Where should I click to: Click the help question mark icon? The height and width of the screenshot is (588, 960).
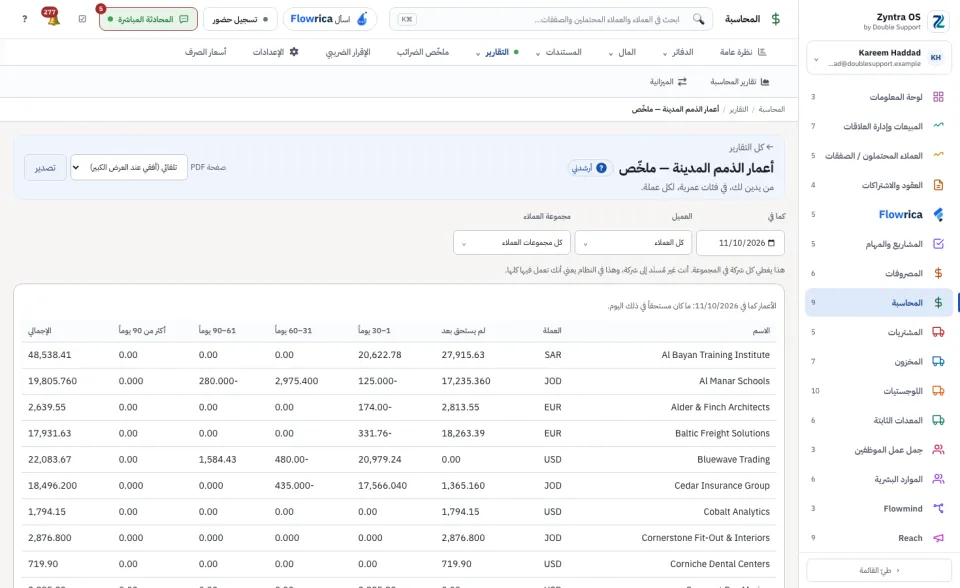24,19
